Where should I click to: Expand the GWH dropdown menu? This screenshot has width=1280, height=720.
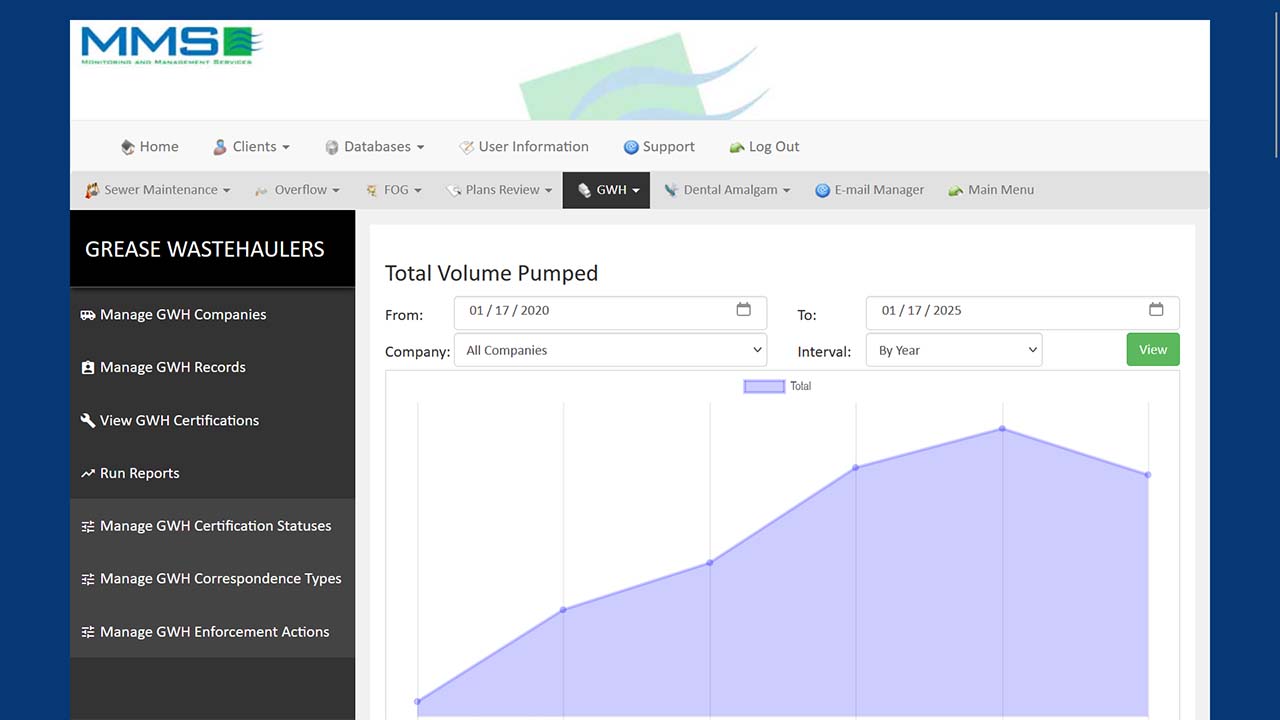point(606,190)
